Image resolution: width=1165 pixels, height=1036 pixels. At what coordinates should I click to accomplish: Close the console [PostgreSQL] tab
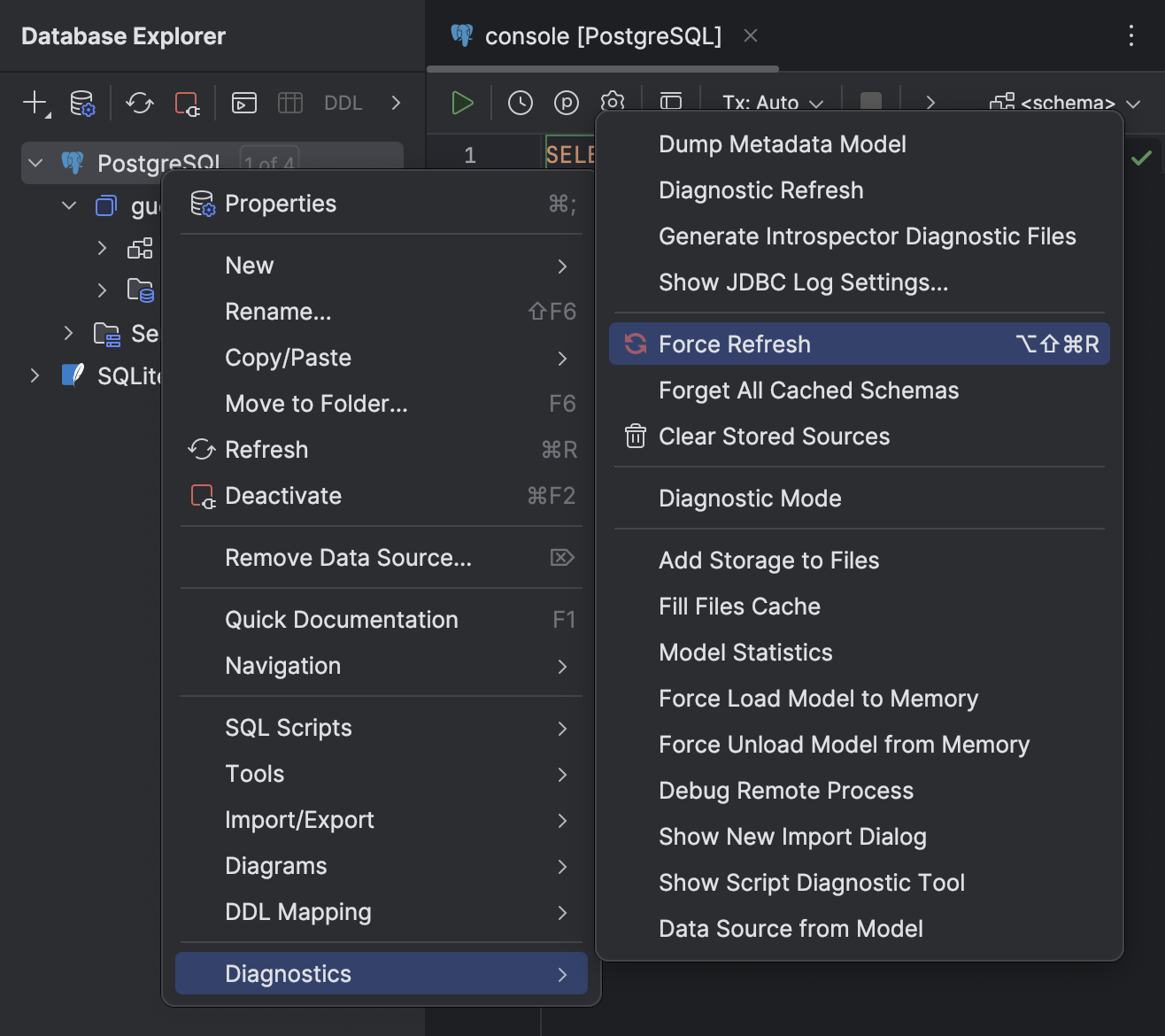(751, 35)
